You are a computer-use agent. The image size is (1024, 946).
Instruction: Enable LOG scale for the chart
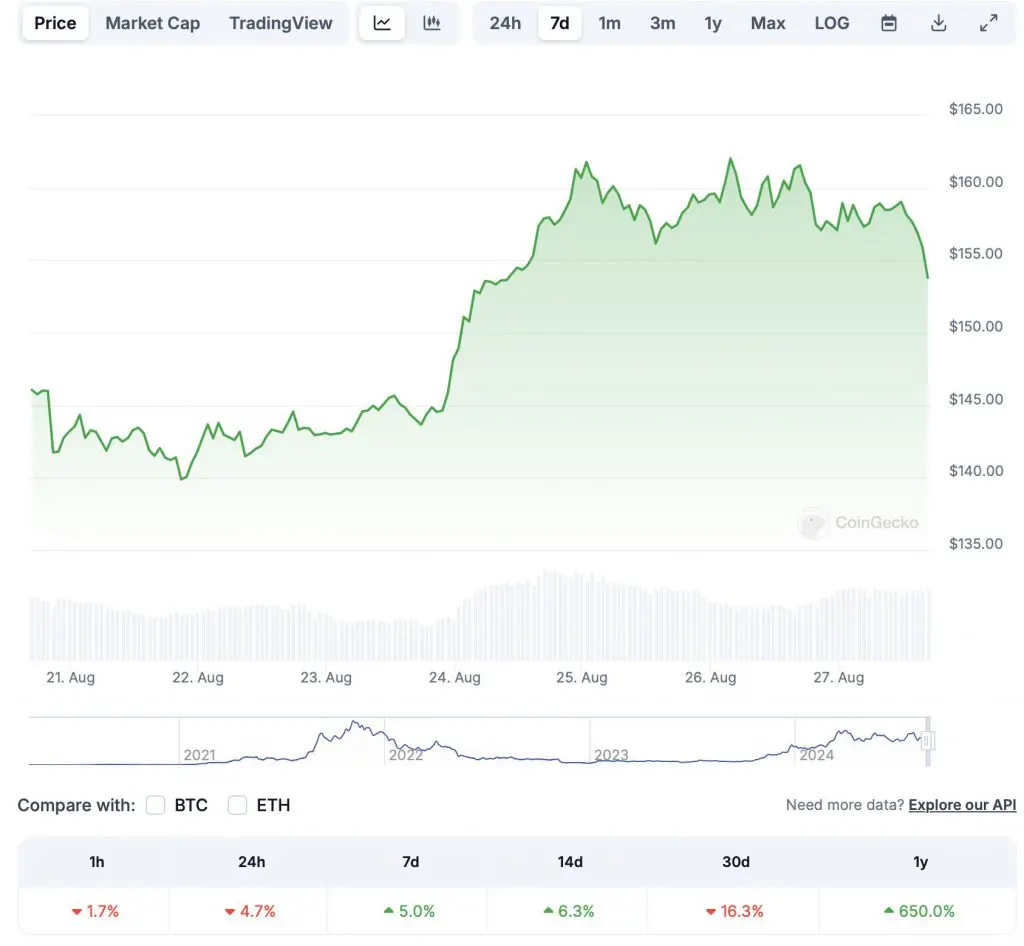pyautogui.click(x=832, y=23)
